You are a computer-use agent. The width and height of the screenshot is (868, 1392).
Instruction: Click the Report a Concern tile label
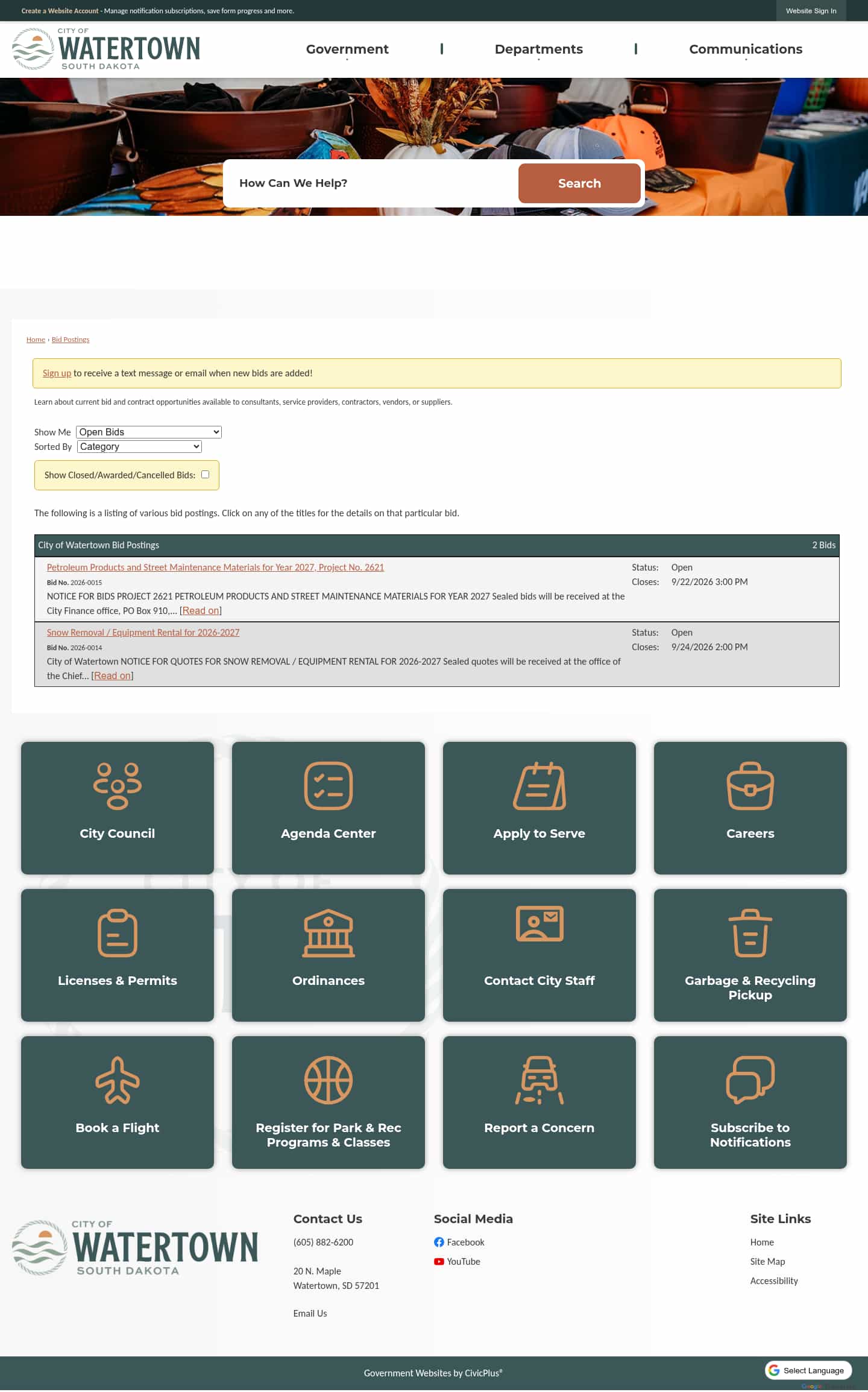(x=539, y=1128)
